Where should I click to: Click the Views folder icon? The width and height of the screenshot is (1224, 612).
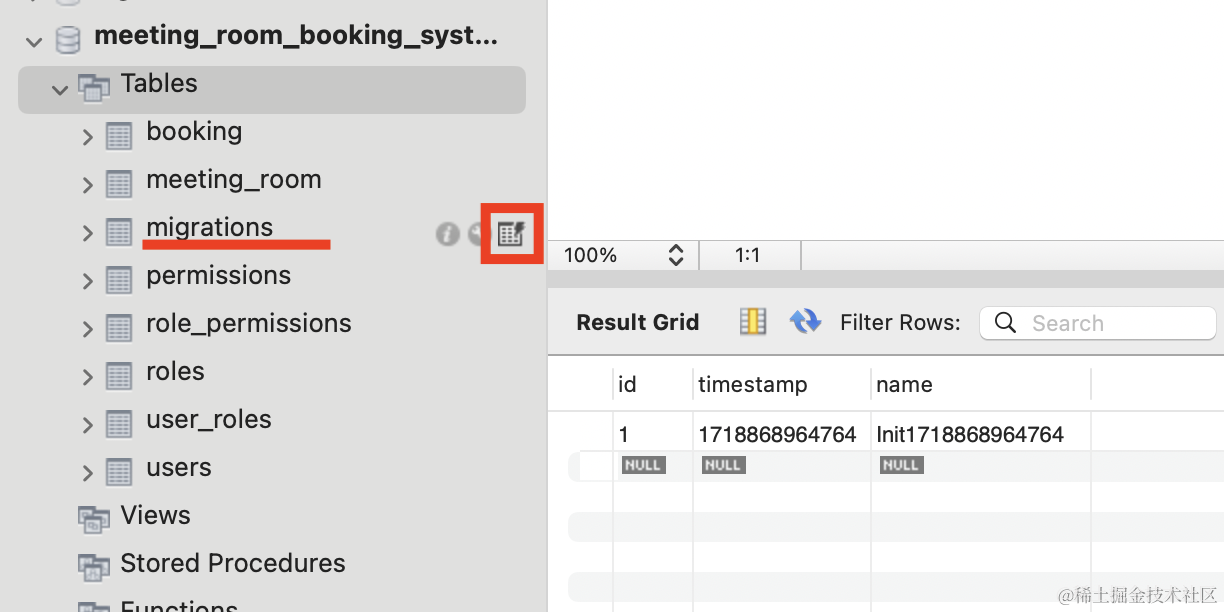click(94, 517)
